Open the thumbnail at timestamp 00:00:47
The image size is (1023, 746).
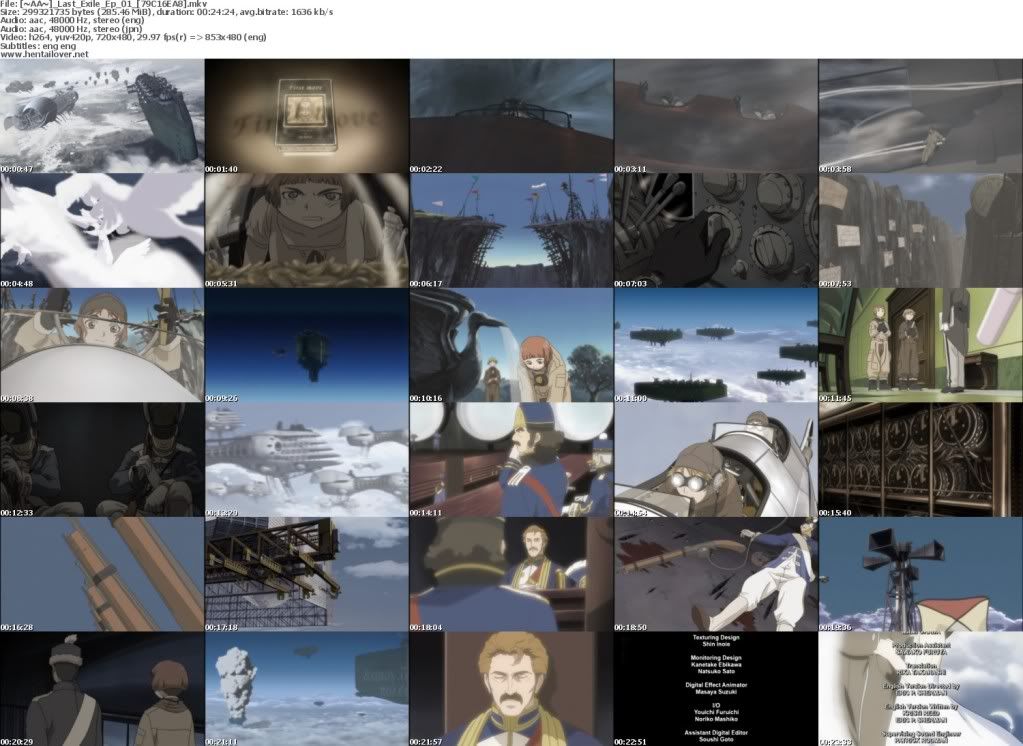(x=102, y=115)
